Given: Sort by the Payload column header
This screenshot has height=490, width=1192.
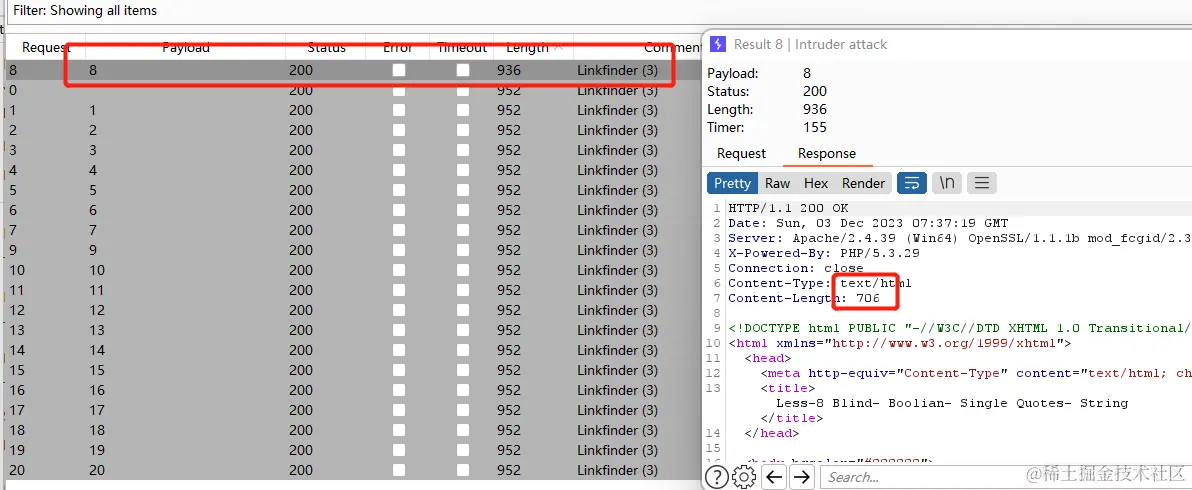Looking at the screenshot, I should click(185, 47).
